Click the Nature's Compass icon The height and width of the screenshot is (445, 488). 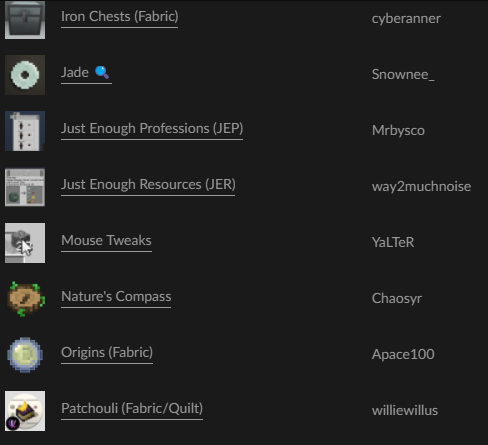[x=25, y=299]
